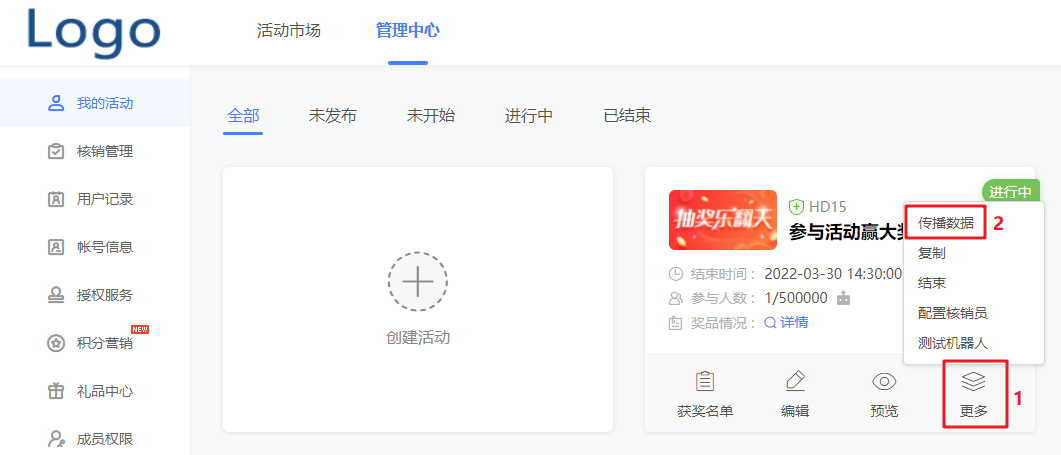Click the magnifier icon before 详情
Screen dimensions: 1061x455
pos(770,323)
